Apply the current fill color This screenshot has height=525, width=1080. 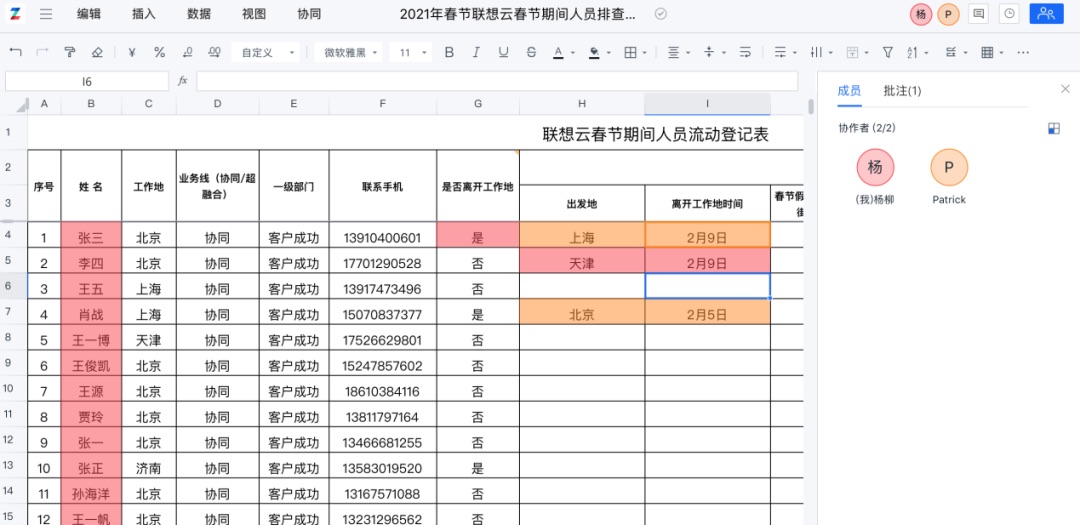tap(594, 52)
